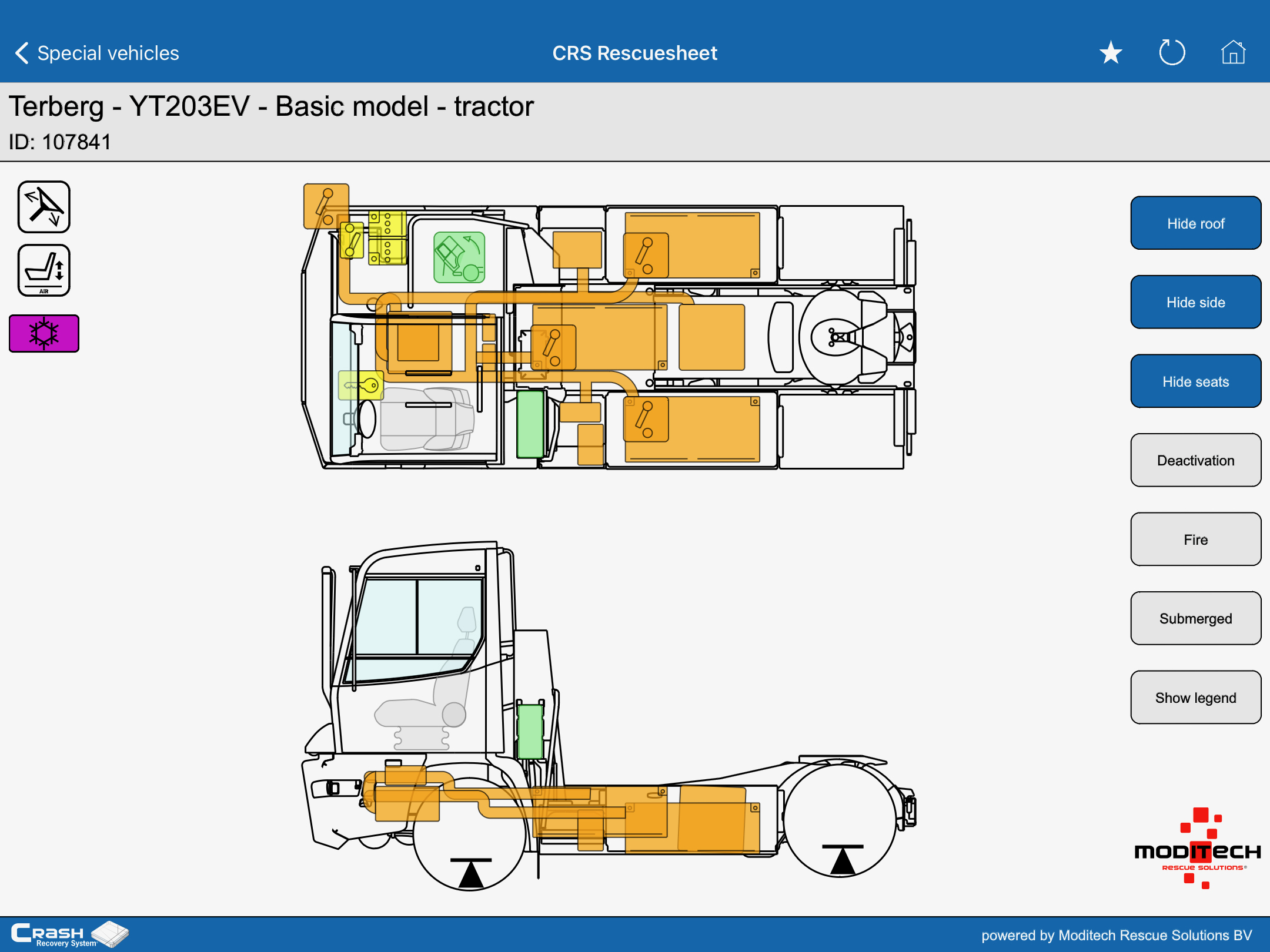
Task: Tap green component behind cab in side view
Action: tap(530, 732)
